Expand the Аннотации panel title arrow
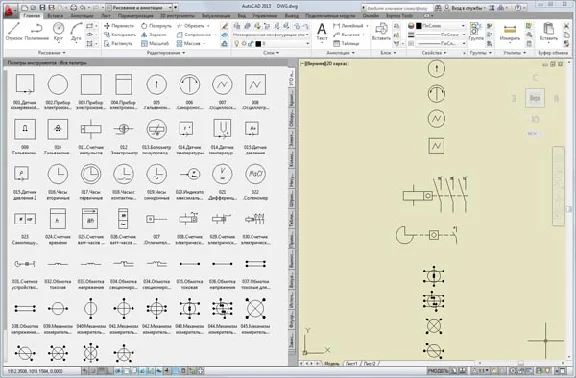Image resolution: width=576 pixels, height=378 pixels. [353, 53]
